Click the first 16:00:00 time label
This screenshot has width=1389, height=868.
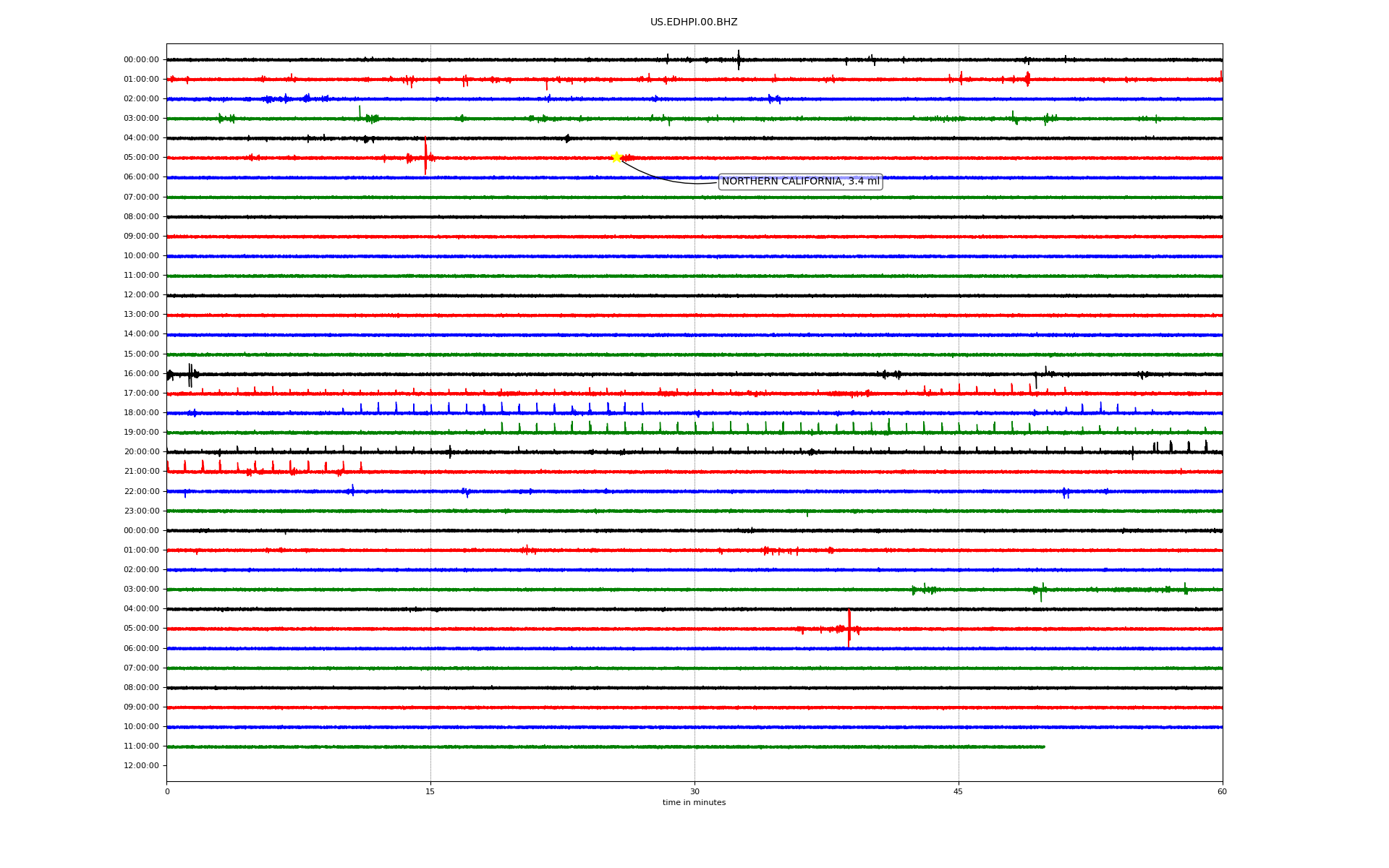coord(141,374)
